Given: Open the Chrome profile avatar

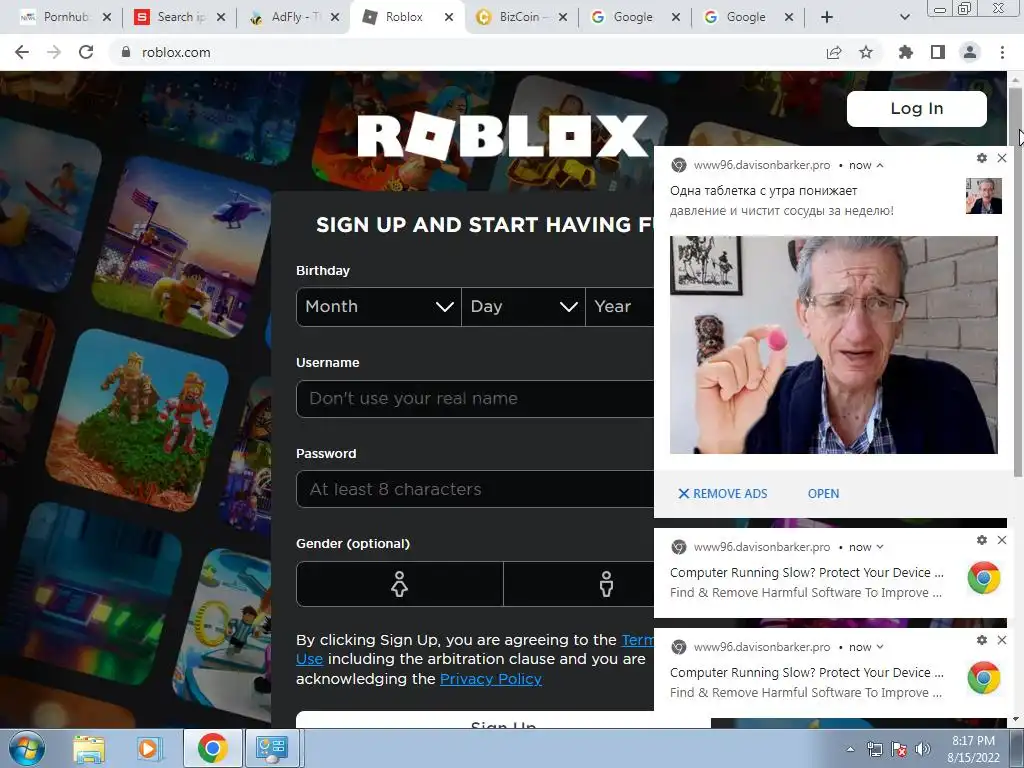Looking at the screenshot, I should [x=970, y=52].
